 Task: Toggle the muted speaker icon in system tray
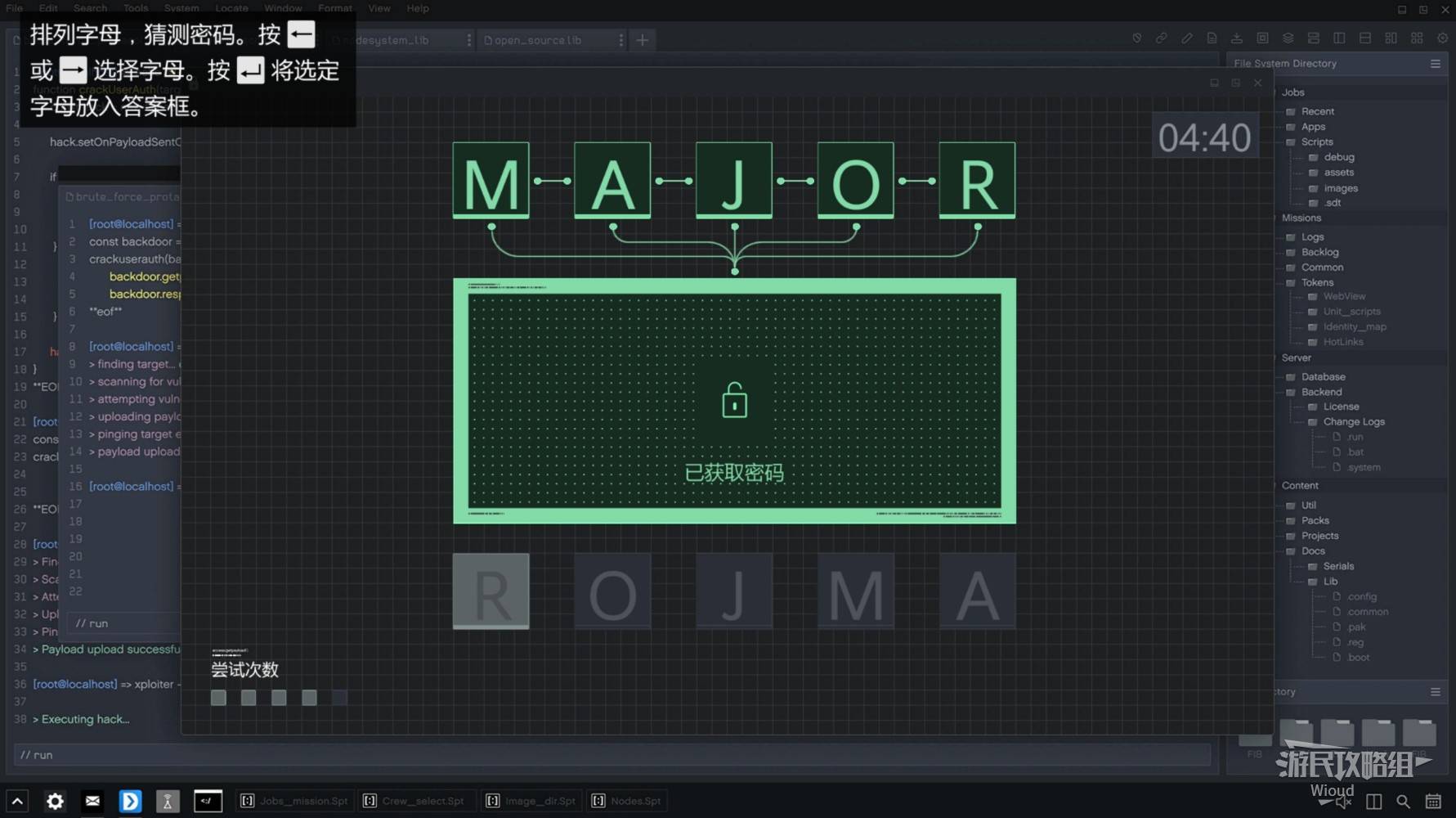pyautogui.click(x=1343, y=803)
